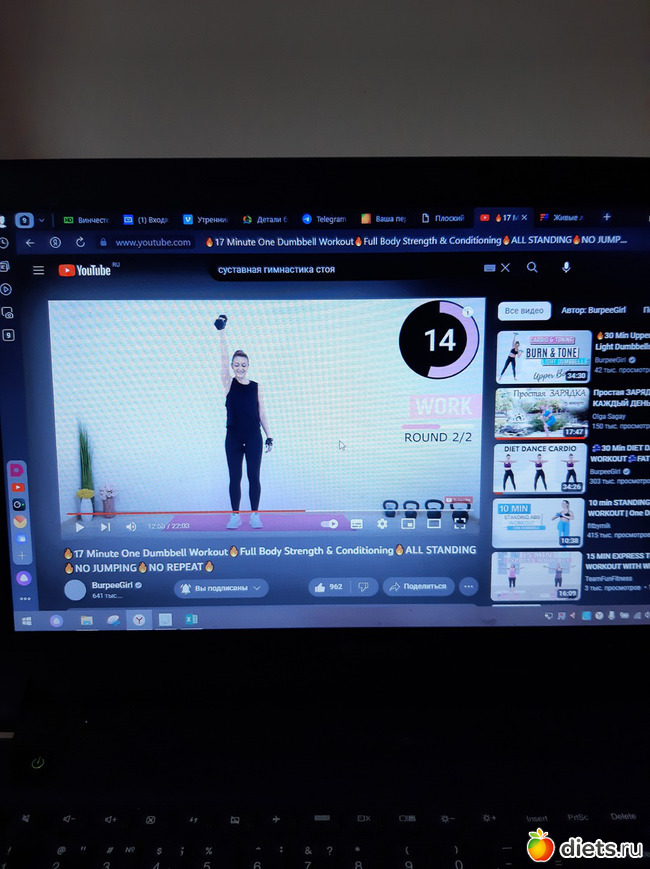Toggle subtitles on the video
This screenshot has height=869, width=650.
356,524
